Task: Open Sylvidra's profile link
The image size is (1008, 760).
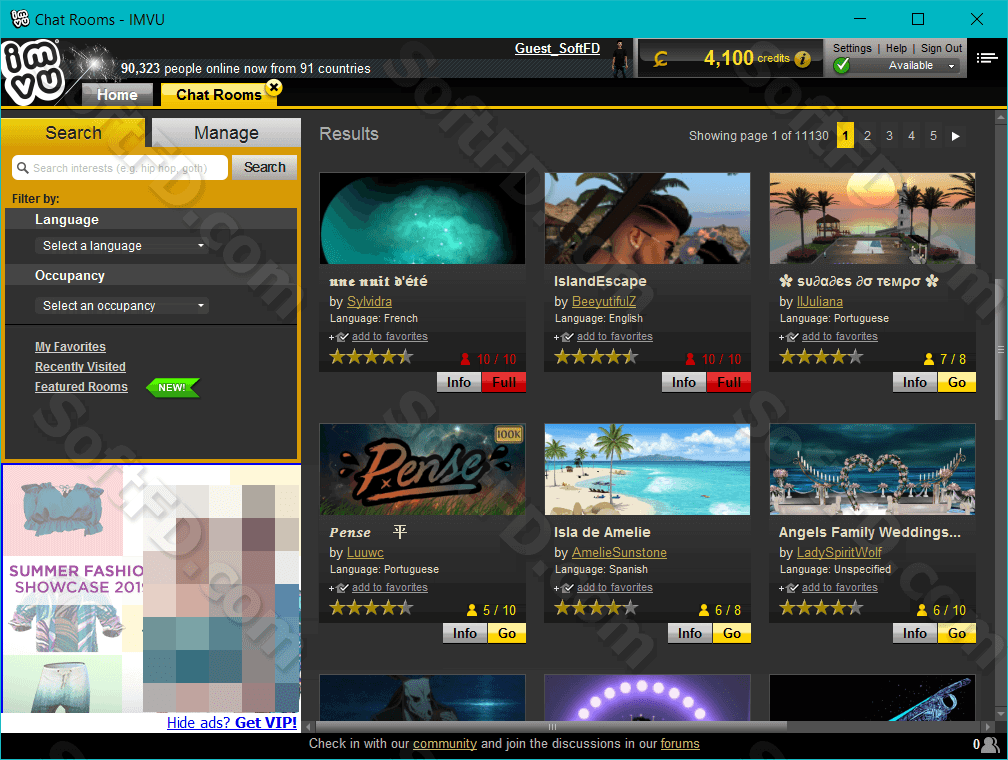Action: tap(369, 302)
